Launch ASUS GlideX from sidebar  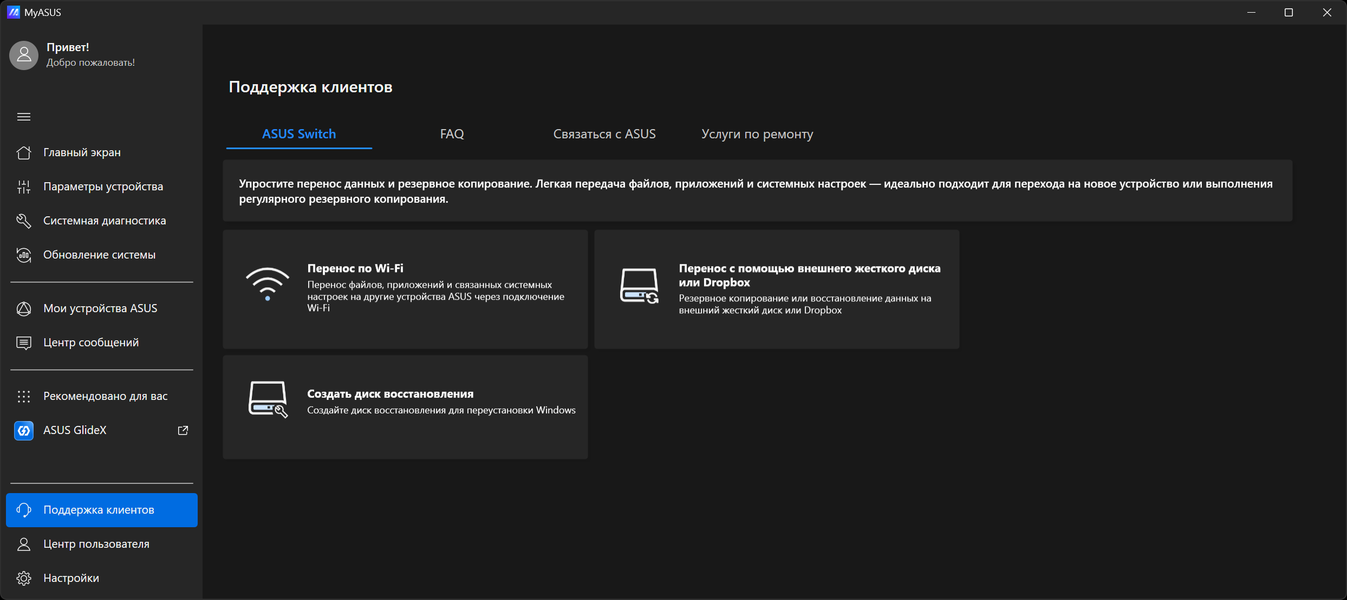click(101, 431)
